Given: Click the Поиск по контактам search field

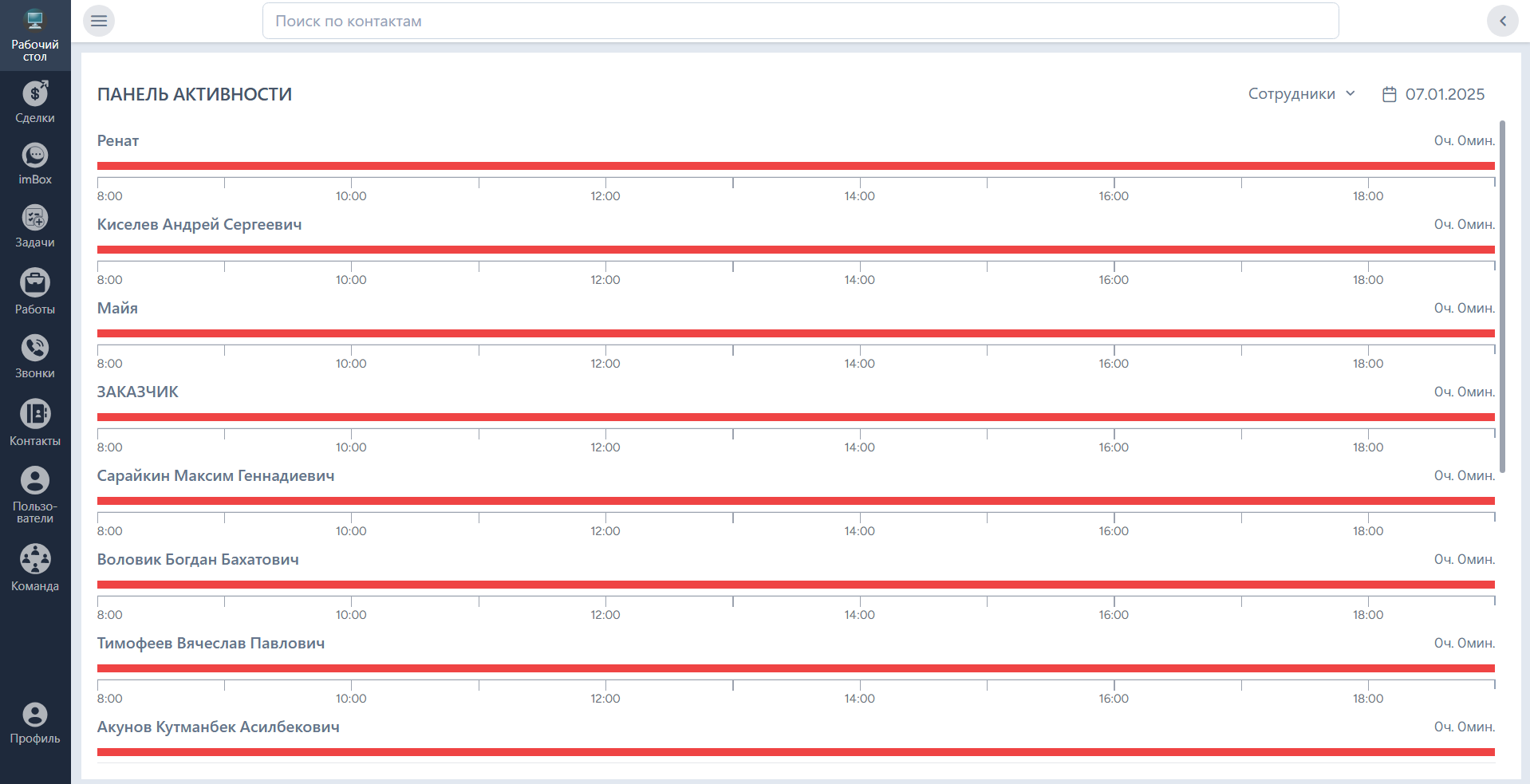Looking at the screenshot, I should pos(799,21).
